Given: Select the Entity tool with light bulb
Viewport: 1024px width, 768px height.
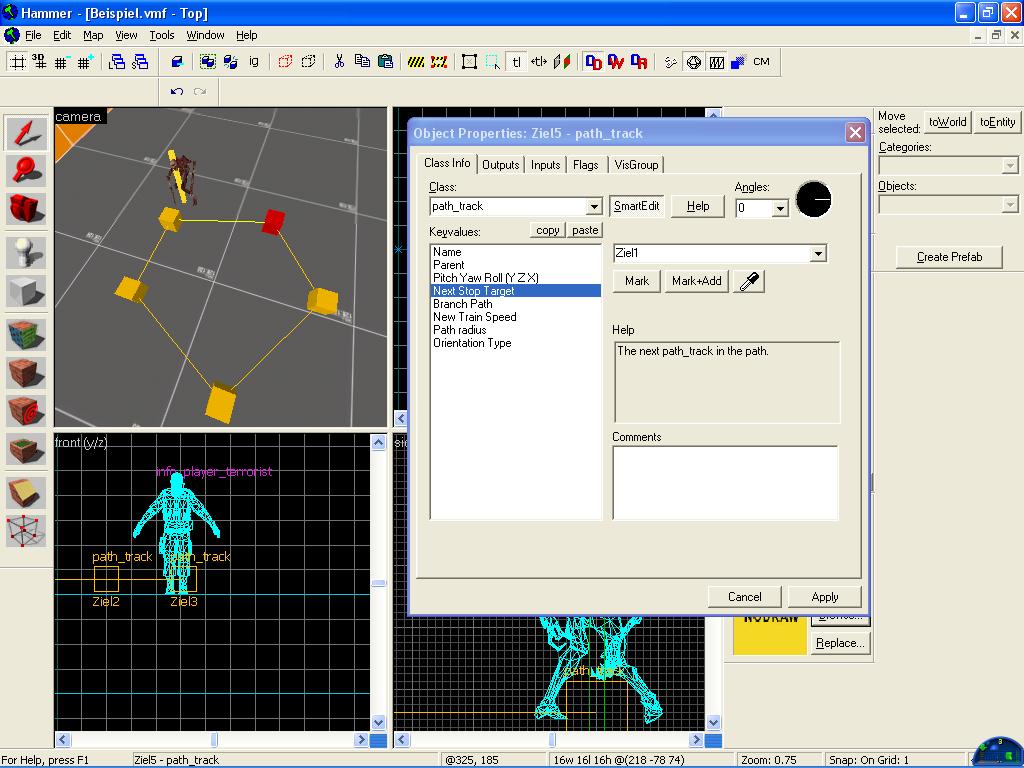Looking at the screenshot, I should pyautogui.click(x=26, y=253).
